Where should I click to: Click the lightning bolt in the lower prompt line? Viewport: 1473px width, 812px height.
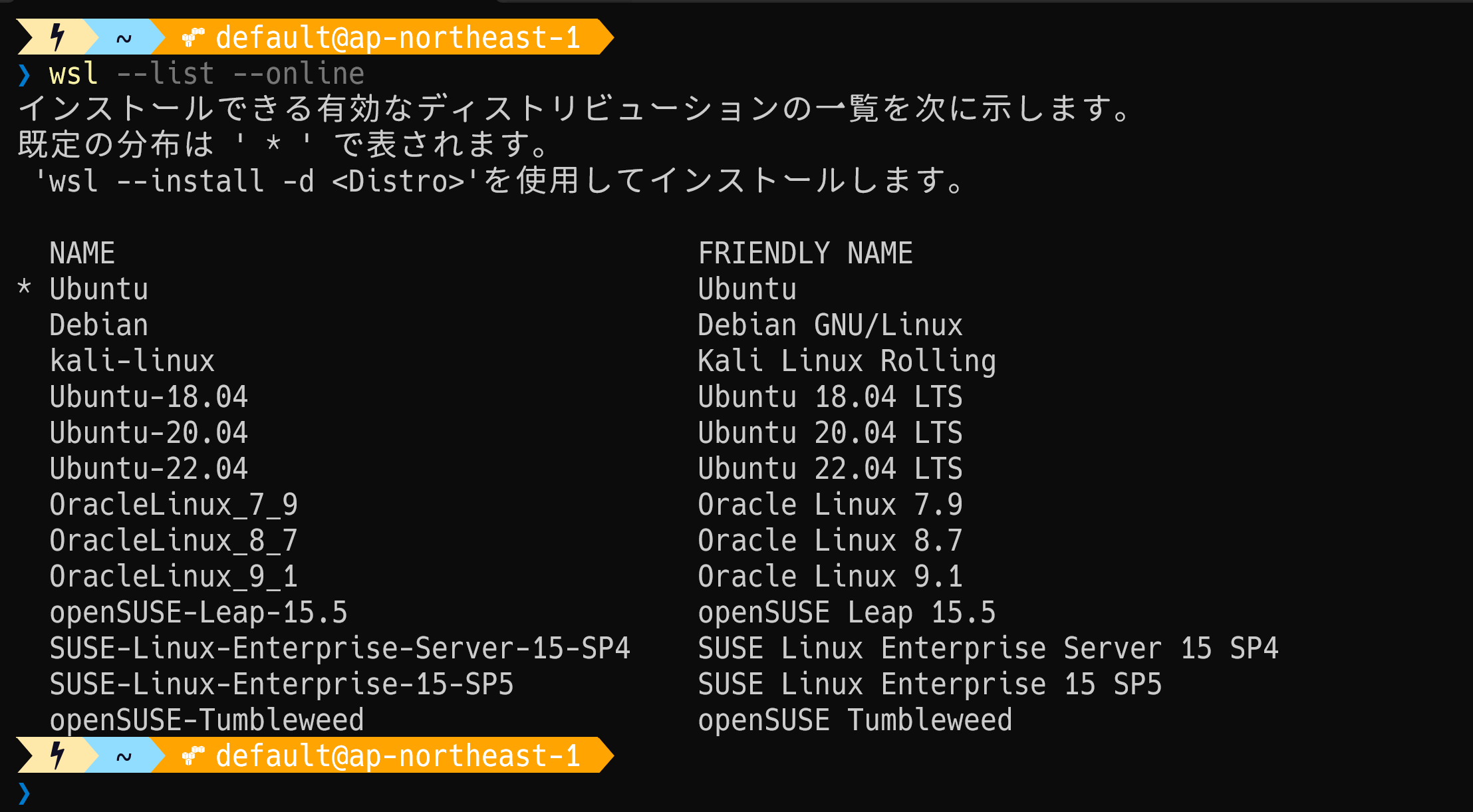(x=57, y=755)
